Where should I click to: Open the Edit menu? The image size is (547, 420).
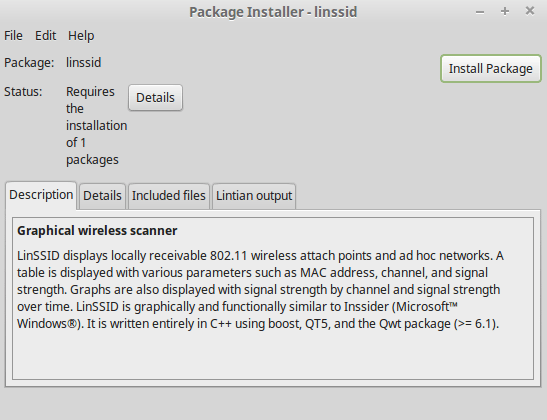click(x=45, y=36)
